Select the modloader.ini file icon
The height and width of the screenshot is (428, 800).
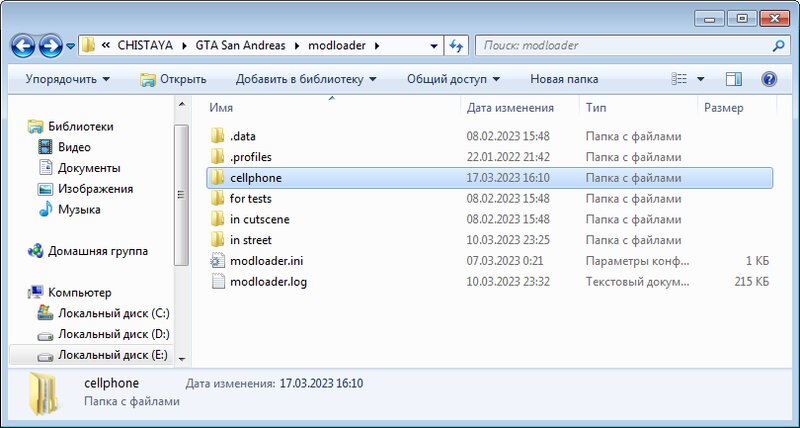217,261
